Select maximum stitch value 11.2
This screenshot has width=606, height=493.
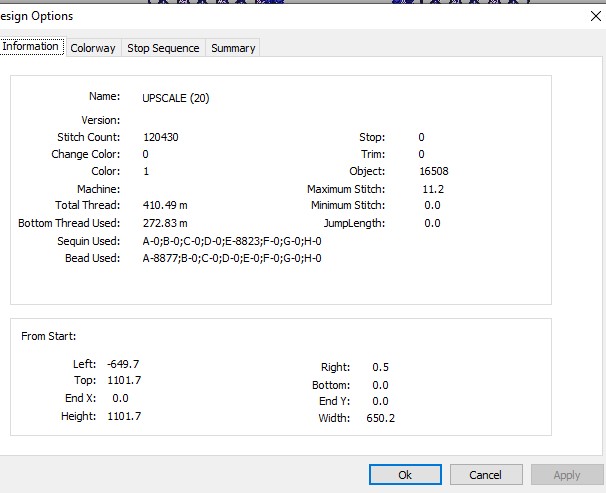[x=433, y=189]
